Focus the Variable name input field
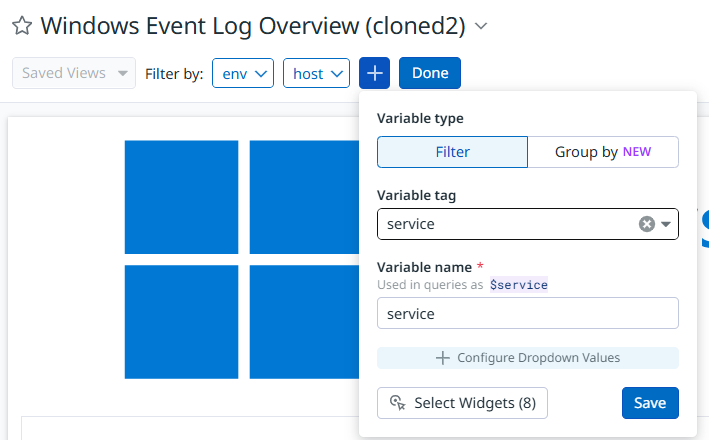 527,313
